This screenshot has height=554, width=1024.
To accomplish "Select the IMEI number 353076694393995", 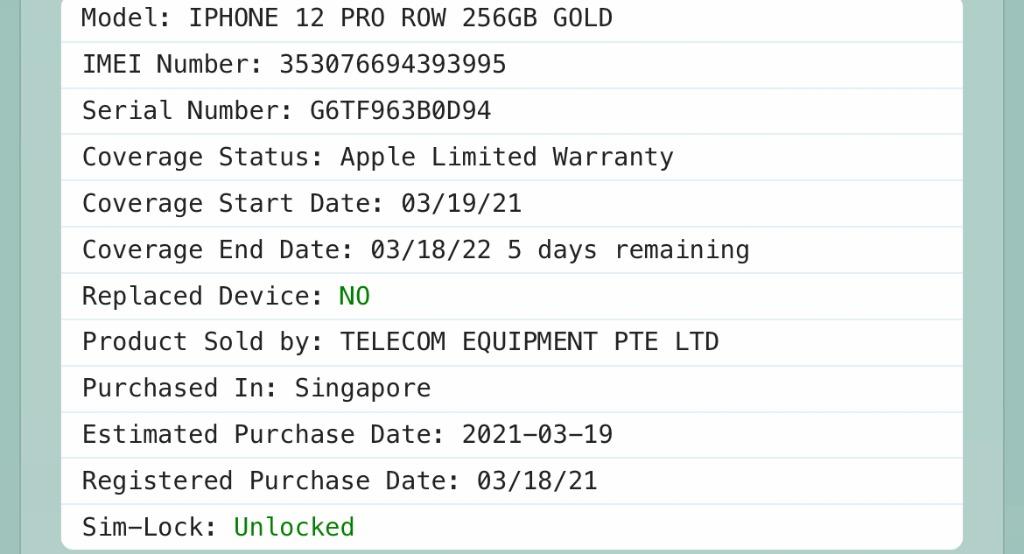I will click(392, 65).
